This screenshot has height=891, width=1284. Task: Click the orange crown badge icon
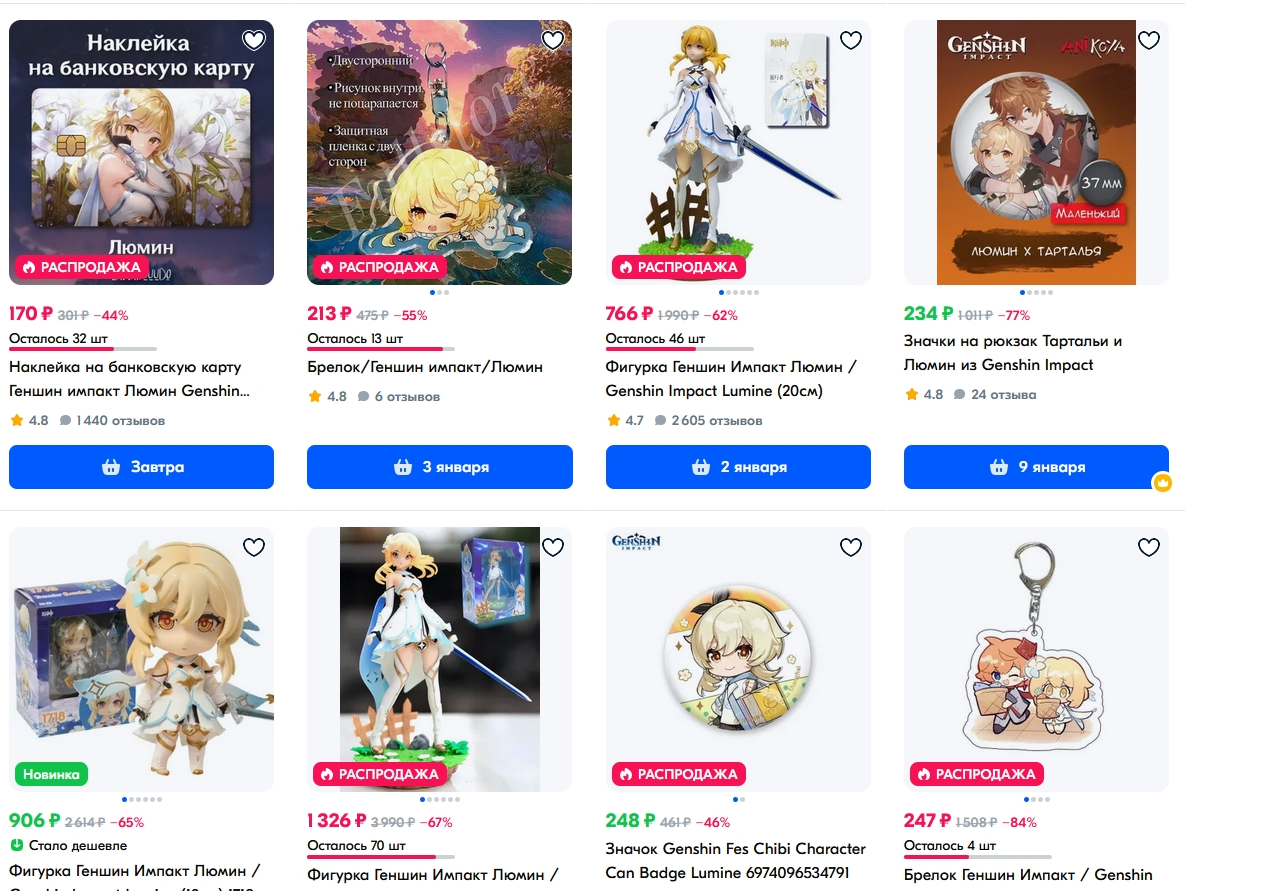pos(1162,483)
